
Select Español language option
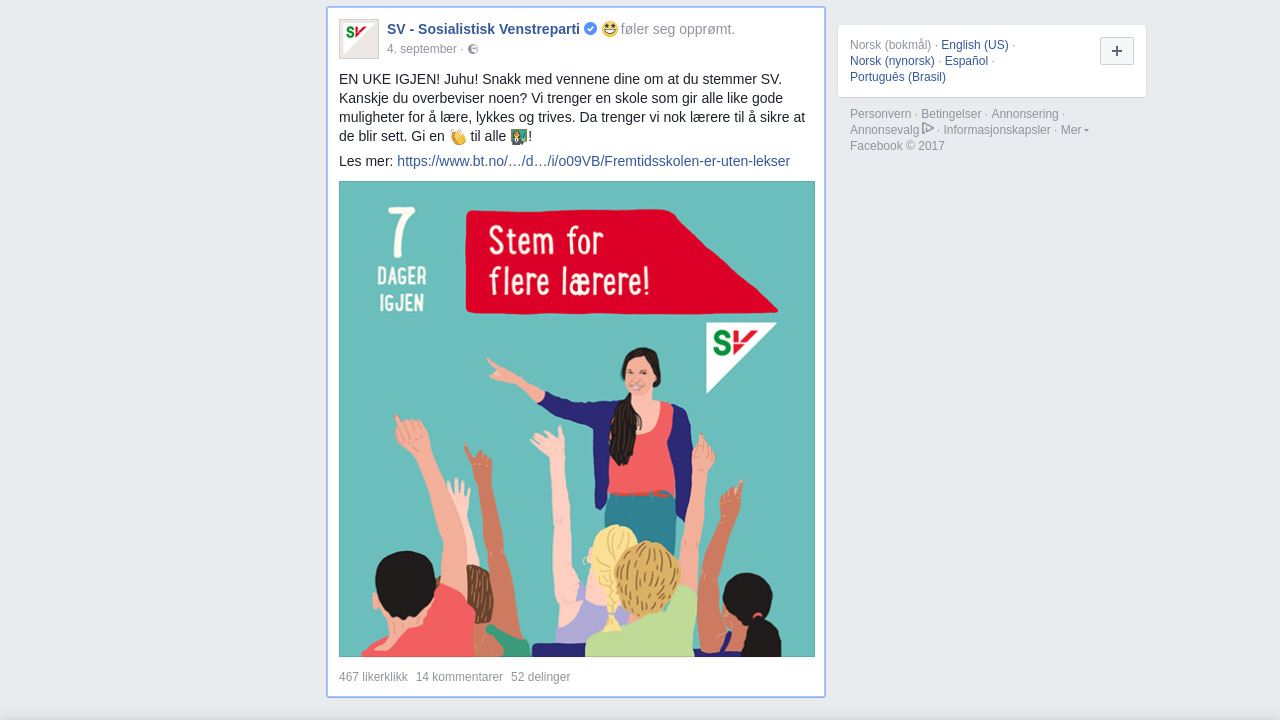click(966, 61)
